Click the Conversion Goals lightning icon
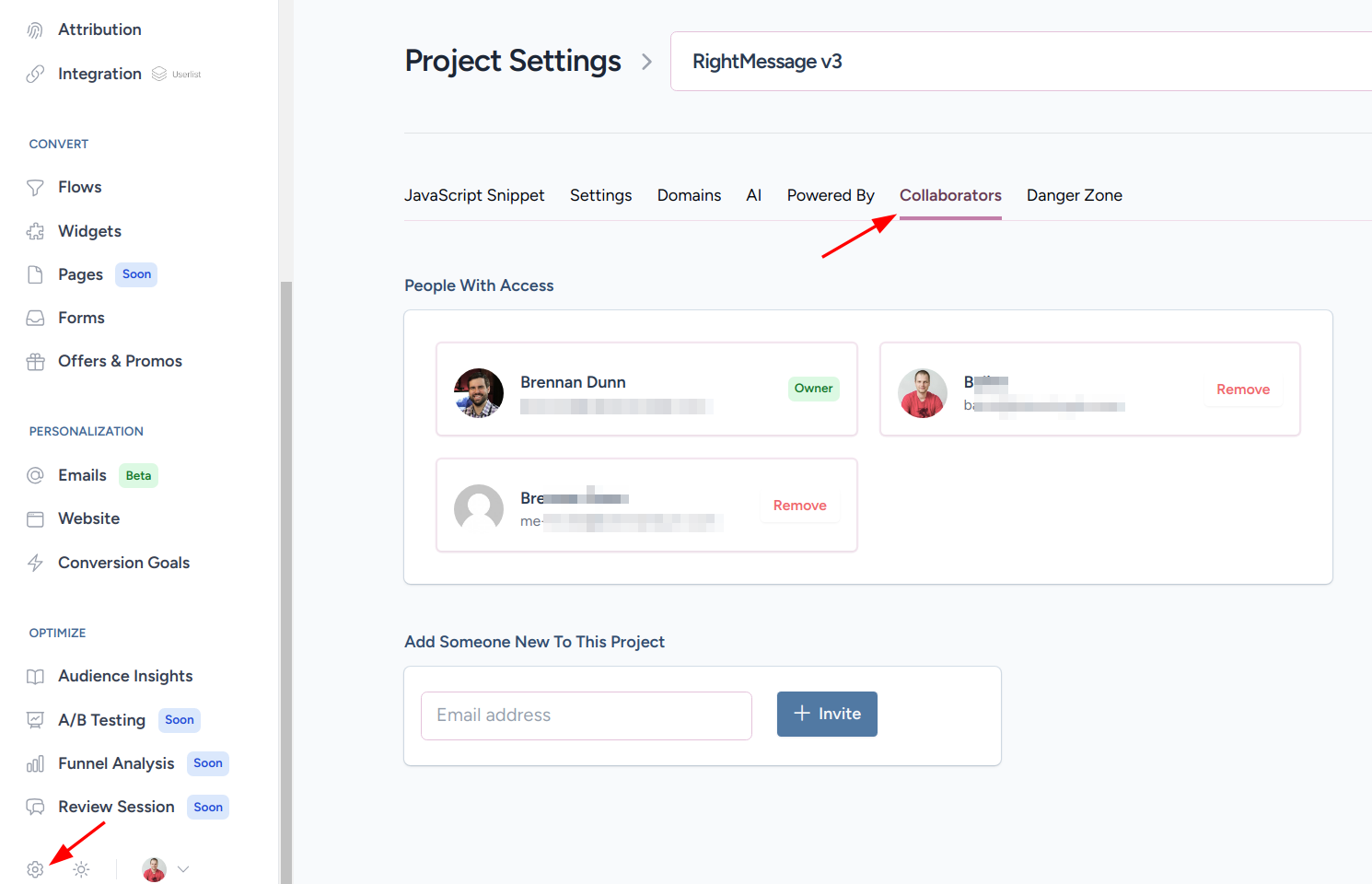Screen dimensions: 1372x884 pos(35,563)
